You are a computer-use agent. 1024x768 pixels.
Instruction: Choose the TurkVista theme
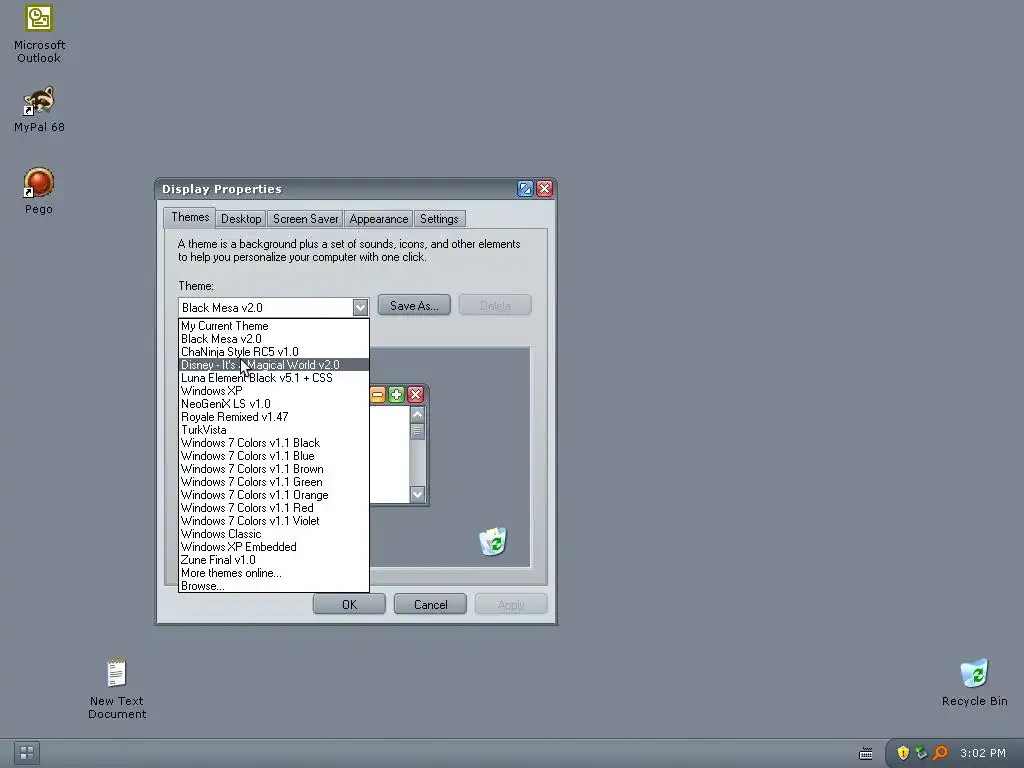point(274,430)
